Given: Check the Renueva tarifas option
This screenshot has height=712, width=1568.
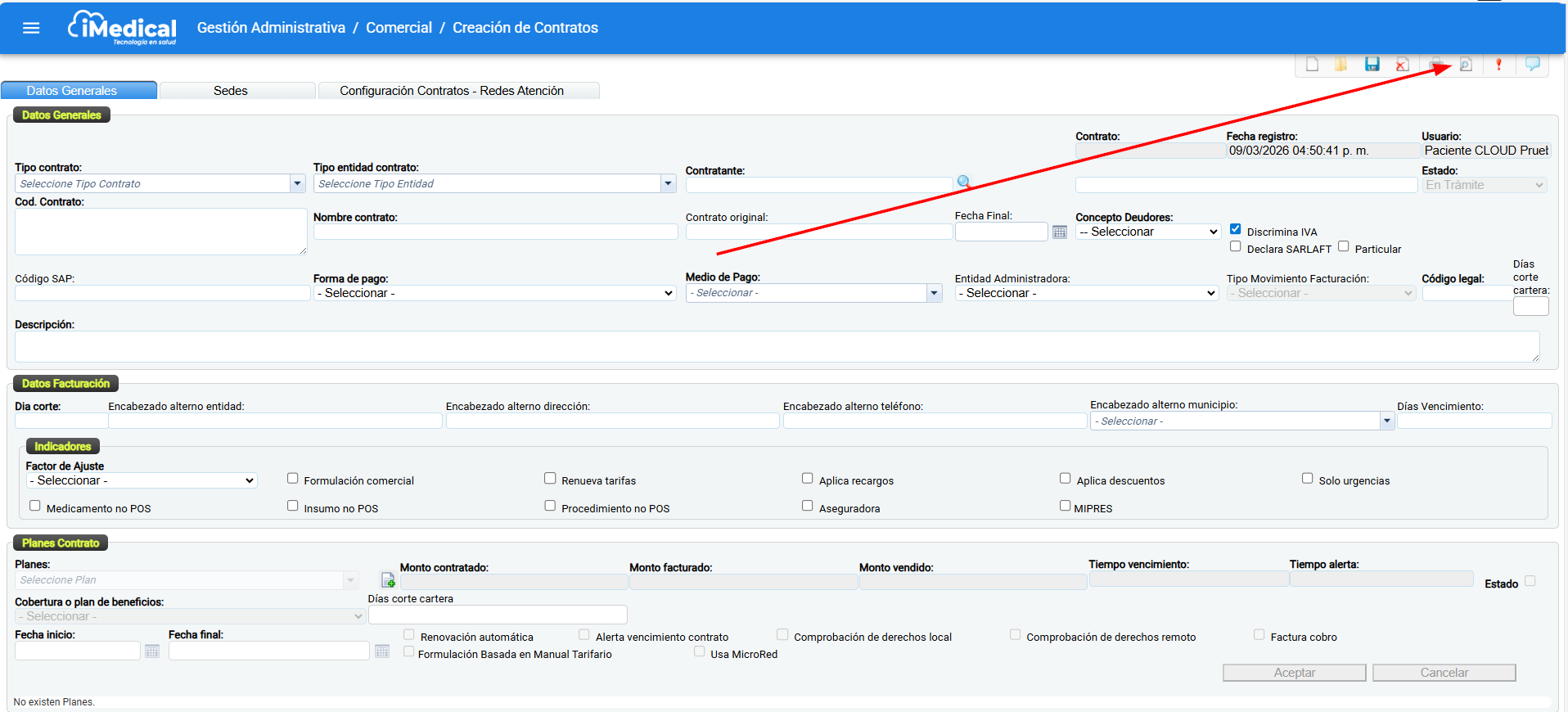Looking at the screenshot, I should tap(550, 479).
